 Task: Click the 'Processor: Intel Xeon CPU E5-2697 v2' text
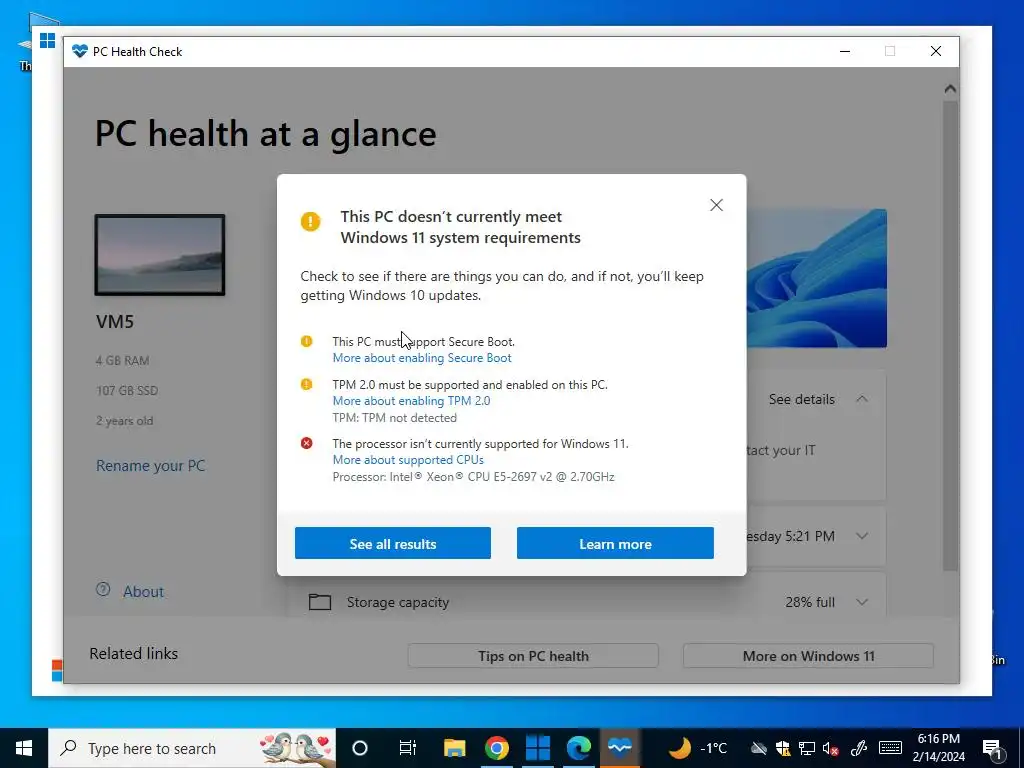tap(473, 477)
